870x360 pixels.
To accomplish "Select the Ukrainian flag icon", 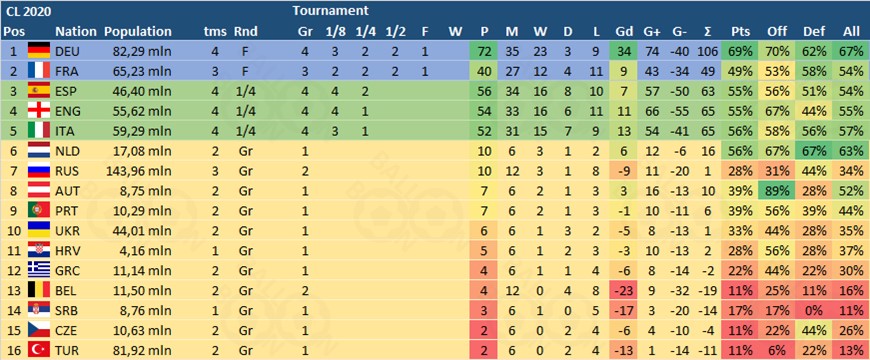I will point(39,230).
